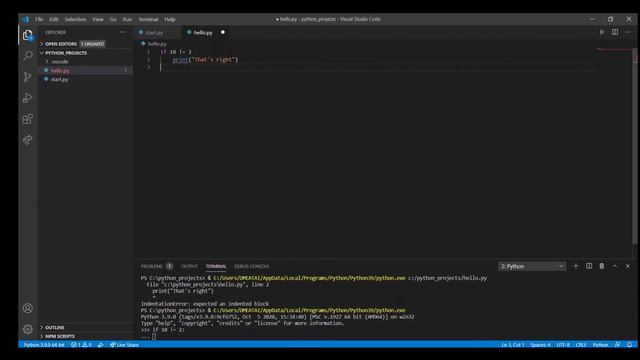Open the Live Share view icon
This screenshot has width=640, height=360.
click(28, 140)
